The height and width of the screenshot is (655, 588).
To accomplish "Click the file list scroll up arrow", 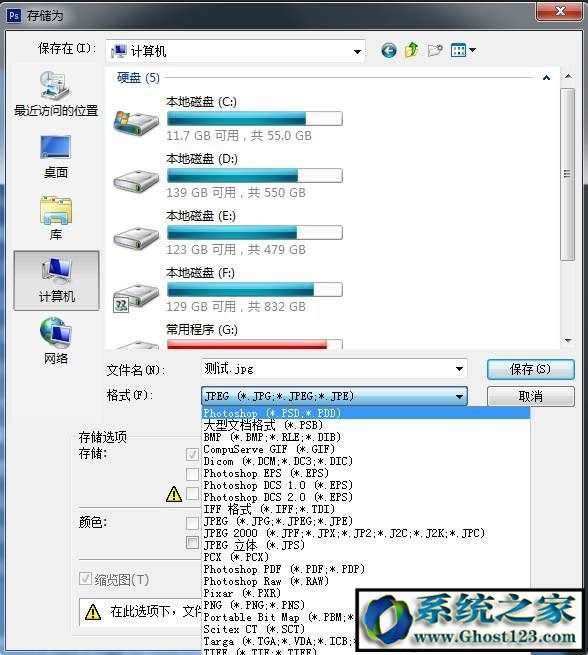I will [568, 76].
